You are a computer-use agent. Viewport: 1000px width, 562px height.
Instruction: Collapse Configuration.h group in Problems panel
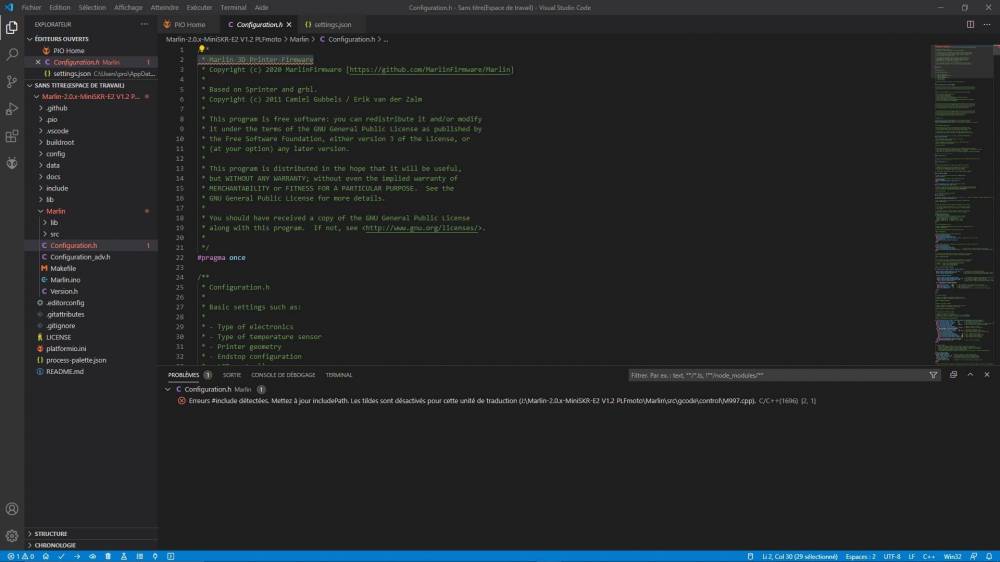coord(168,389)
